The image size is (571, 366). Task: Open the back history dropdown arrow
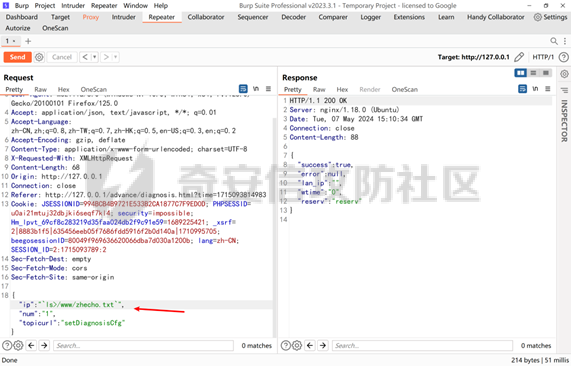point(94,57)
